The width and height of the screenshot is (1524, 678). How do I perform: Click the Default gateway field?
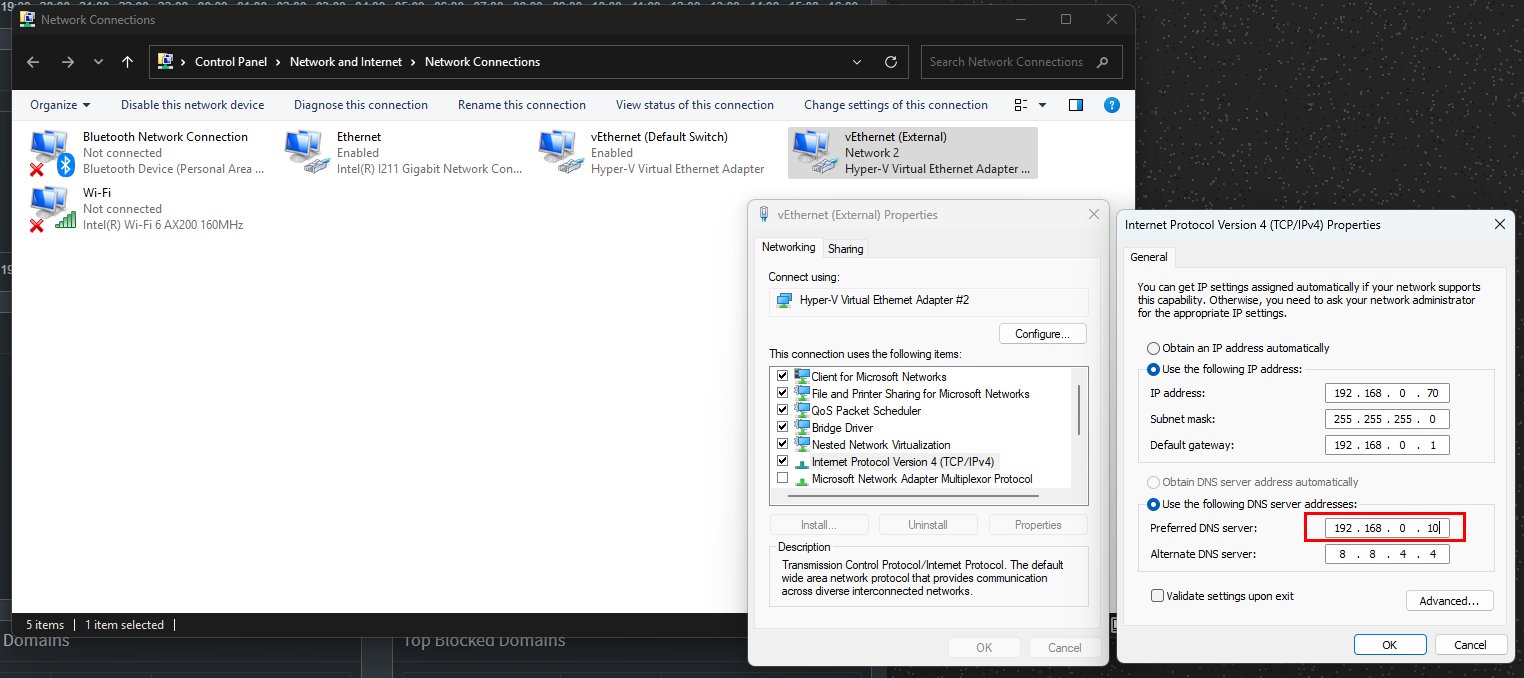1387,445
